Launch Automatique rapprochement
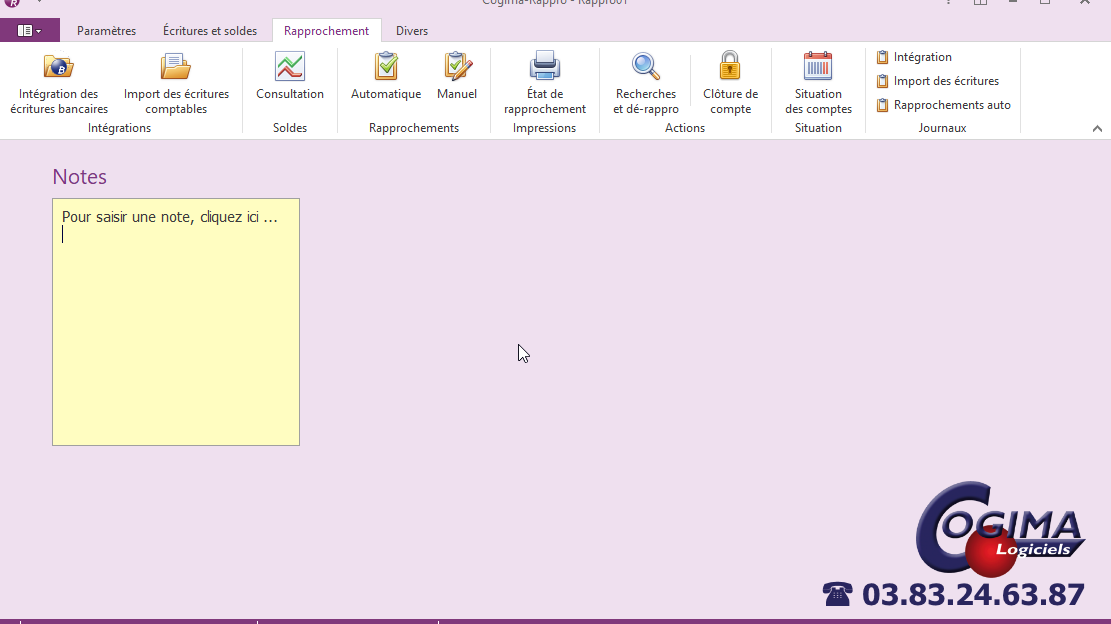The height and width of the screenshot is (624, 1111). click(386, 68)
